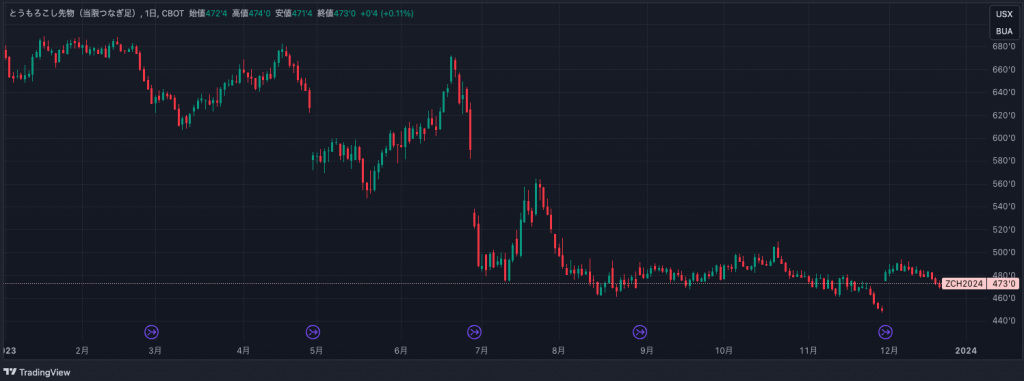This screenshot has width=1024, height=381.
Task: Click the CBOT exchange label
Action: (172, 13)
